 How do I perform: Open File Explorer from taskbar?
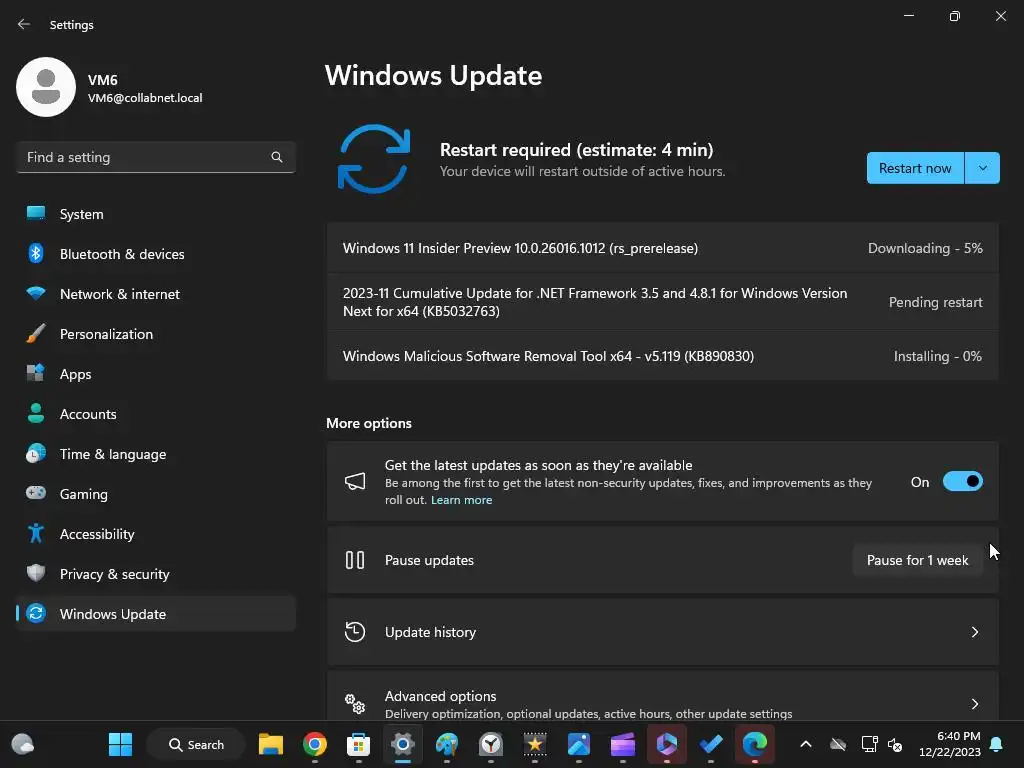[270, 744]
